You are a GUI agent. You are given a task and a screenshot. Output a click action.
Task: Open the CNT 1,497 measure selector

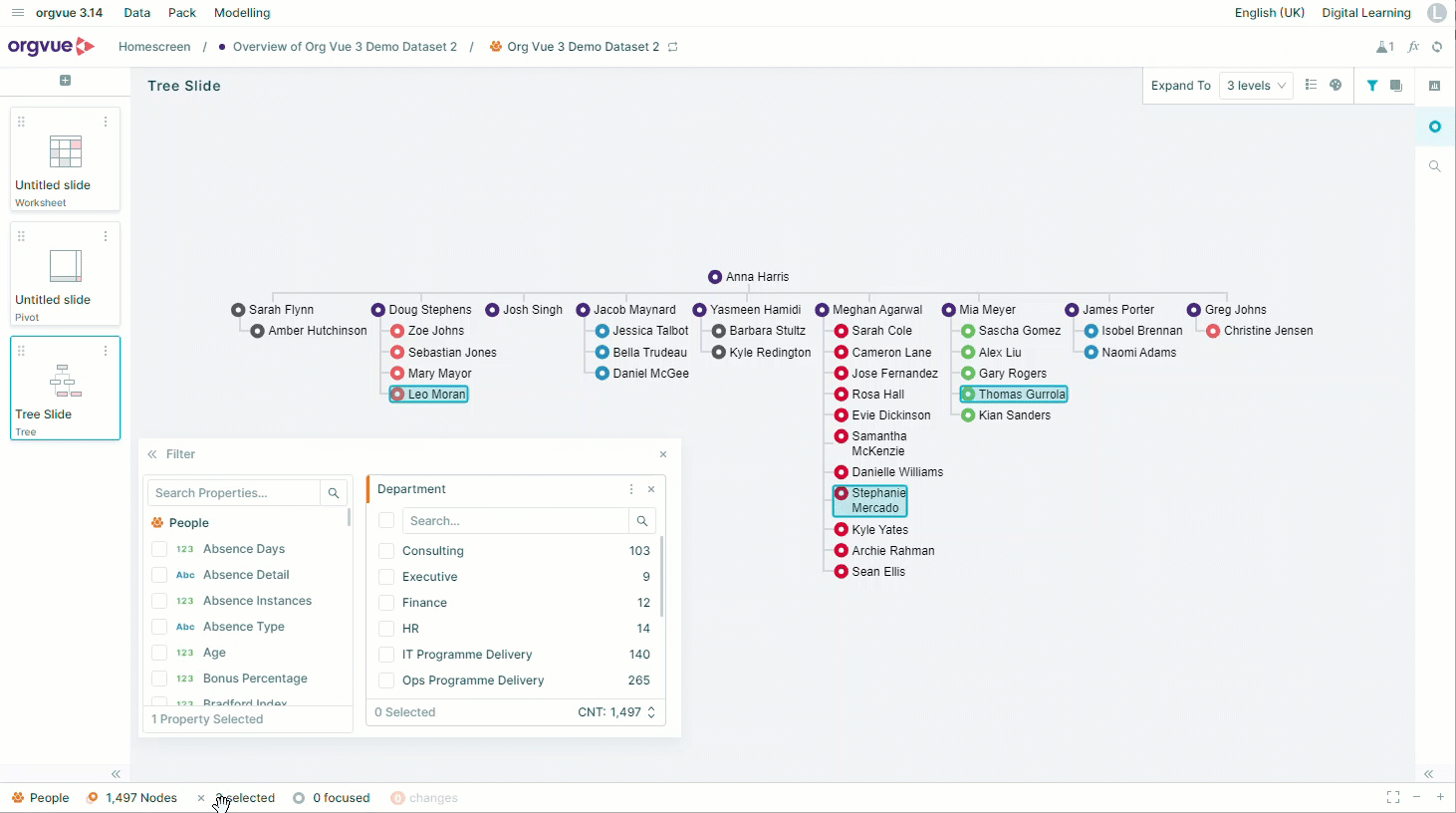pos(616,712)
